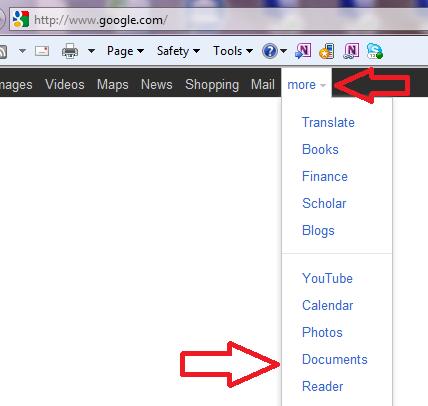
Task: Click the Send to OneNote icon
Action: click(x=303, y=51)
